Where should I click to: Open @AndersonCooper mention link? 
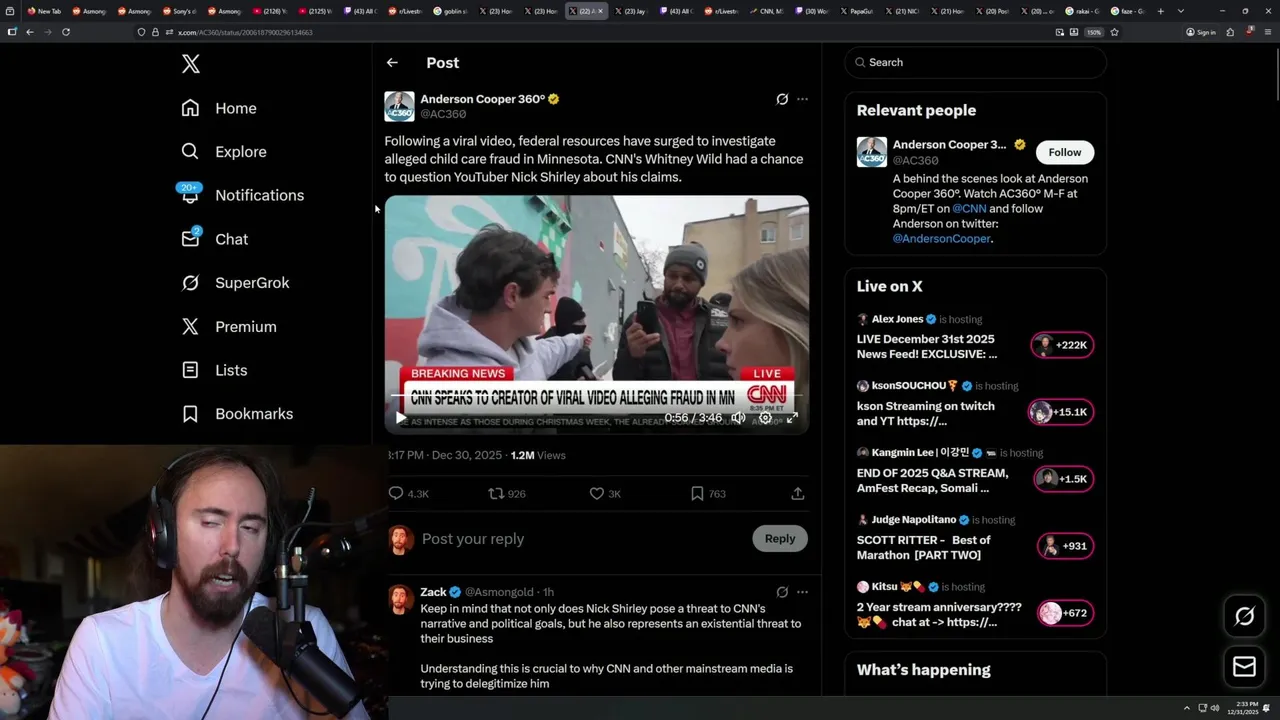(x=942, y=238)
